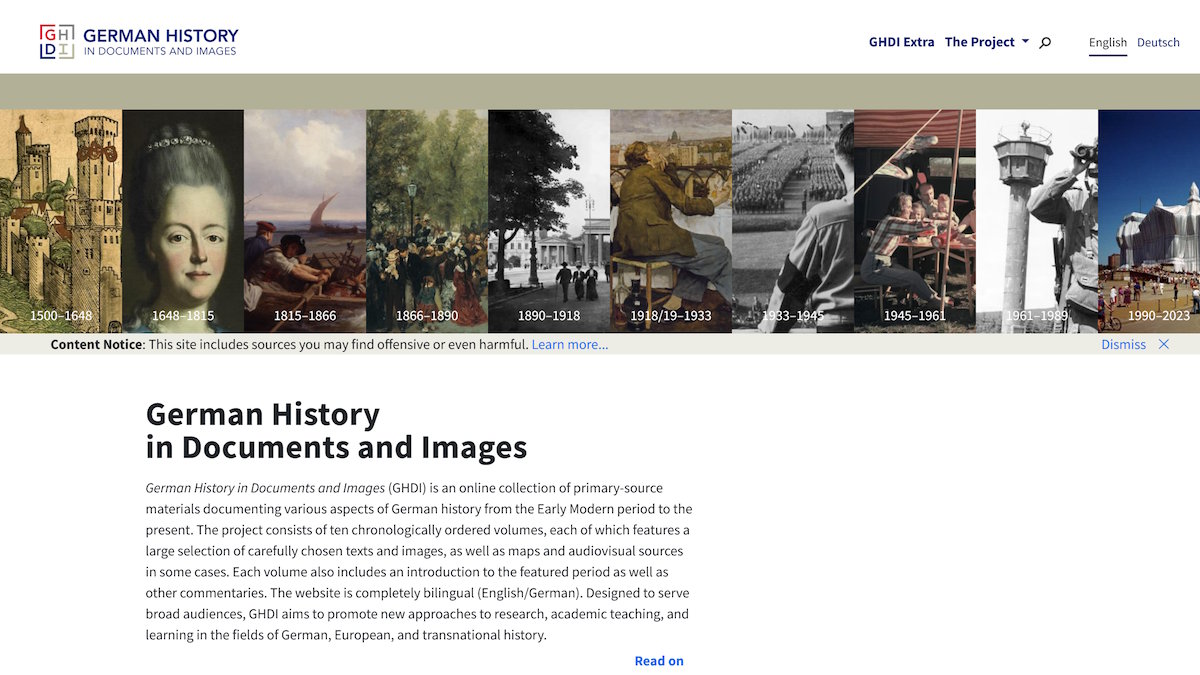Image resolution: width=1200 pixels, height=675 pixels.
Task: Open the GHDI Extra menu item
Action: click(x=902, y=42)
